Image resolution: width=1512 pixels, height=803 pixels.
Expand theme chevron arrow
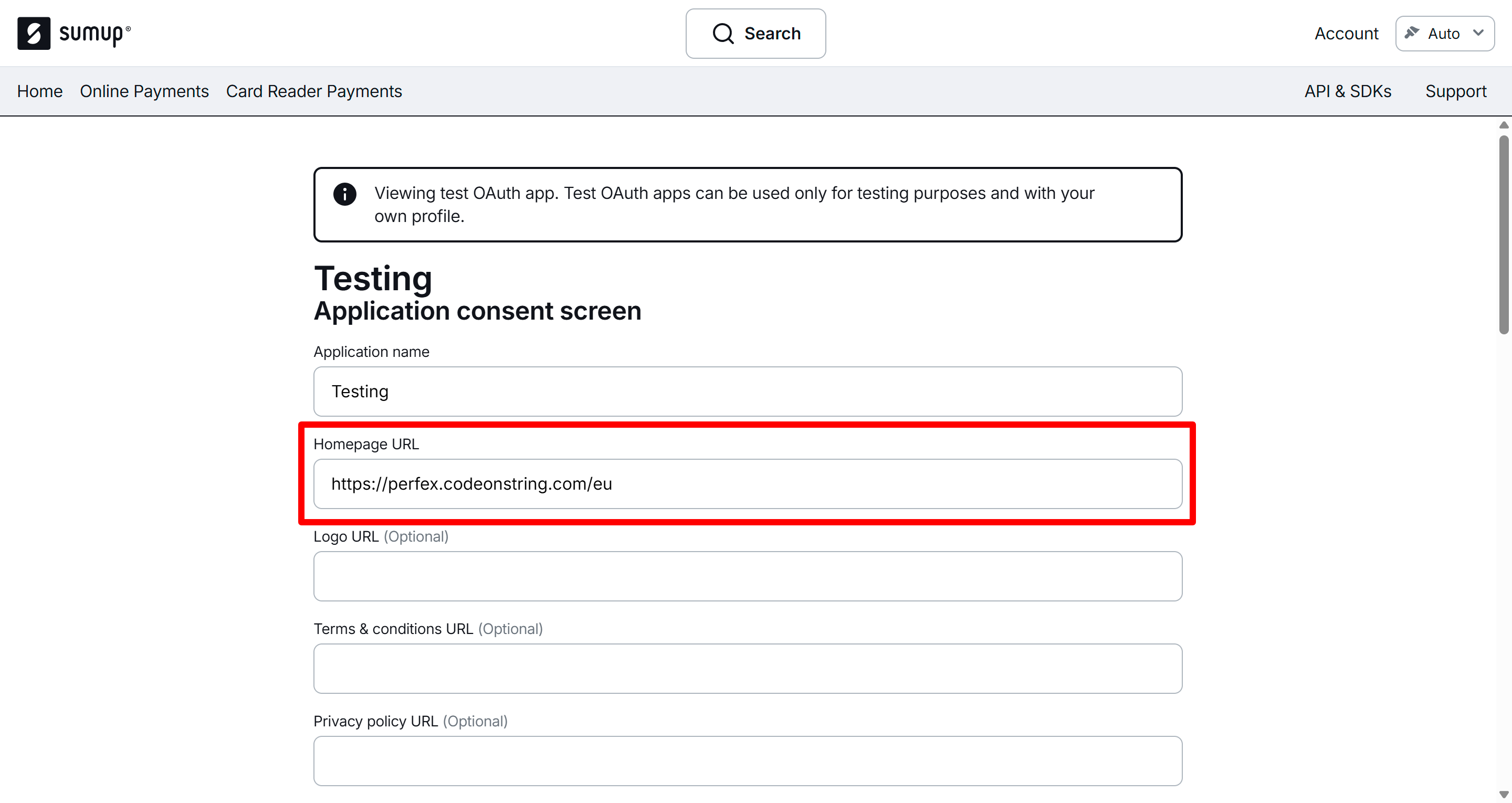pos(1478,33)
